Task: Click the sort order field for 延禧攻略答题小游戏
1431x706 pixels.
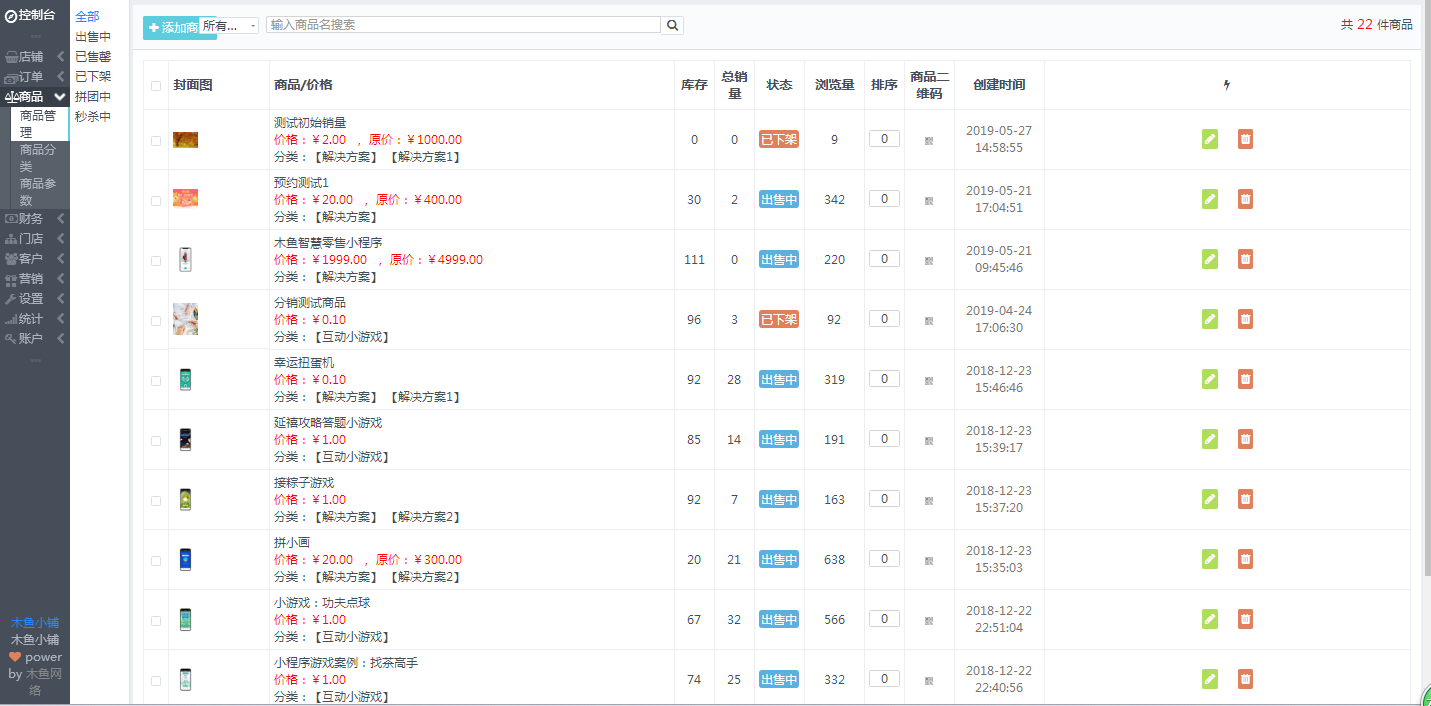Action: click(x=884, y=439)
